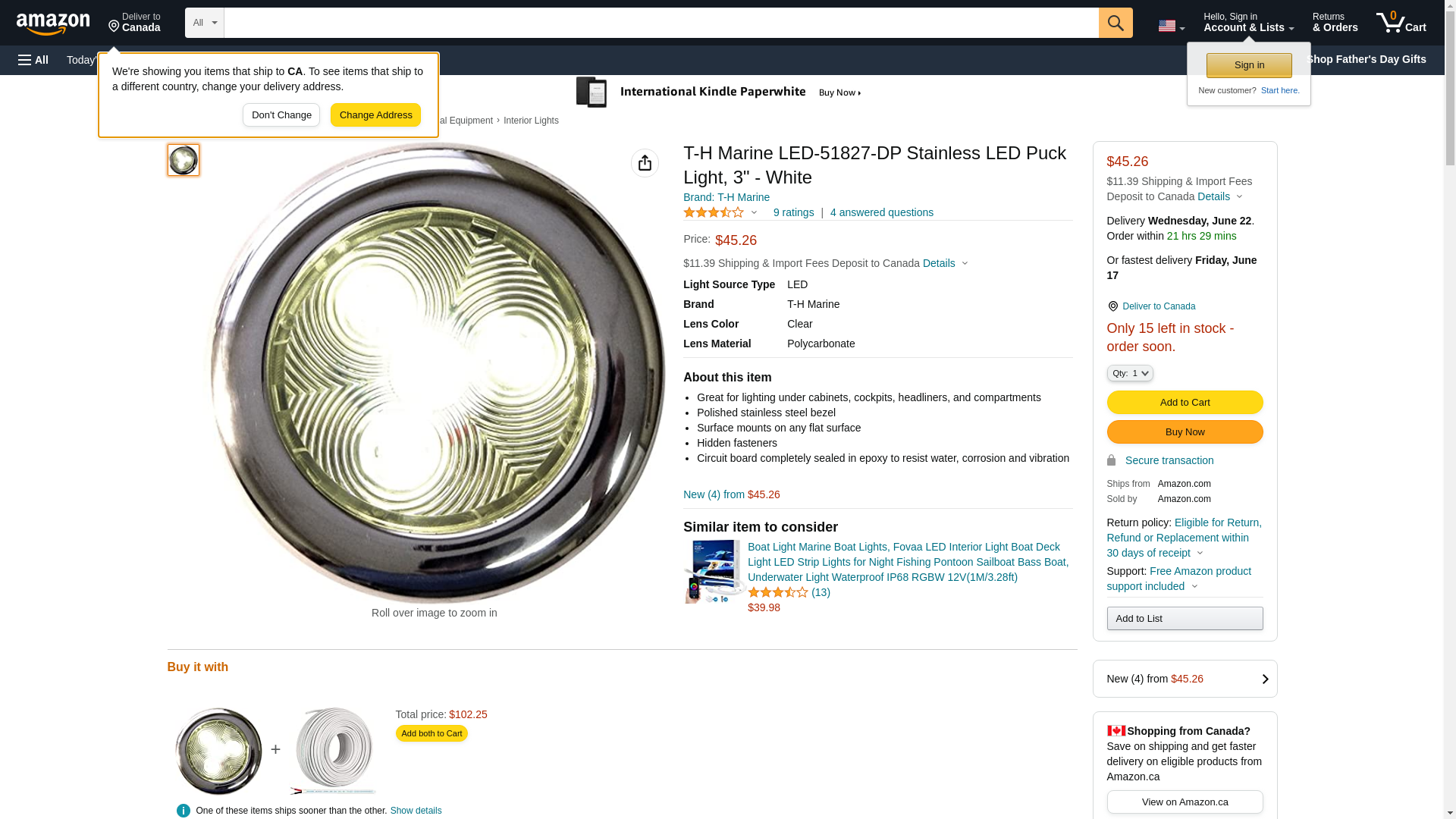Click the Change Address button
The width and height of the screenshot is (1456, 819).
point(375,115)
